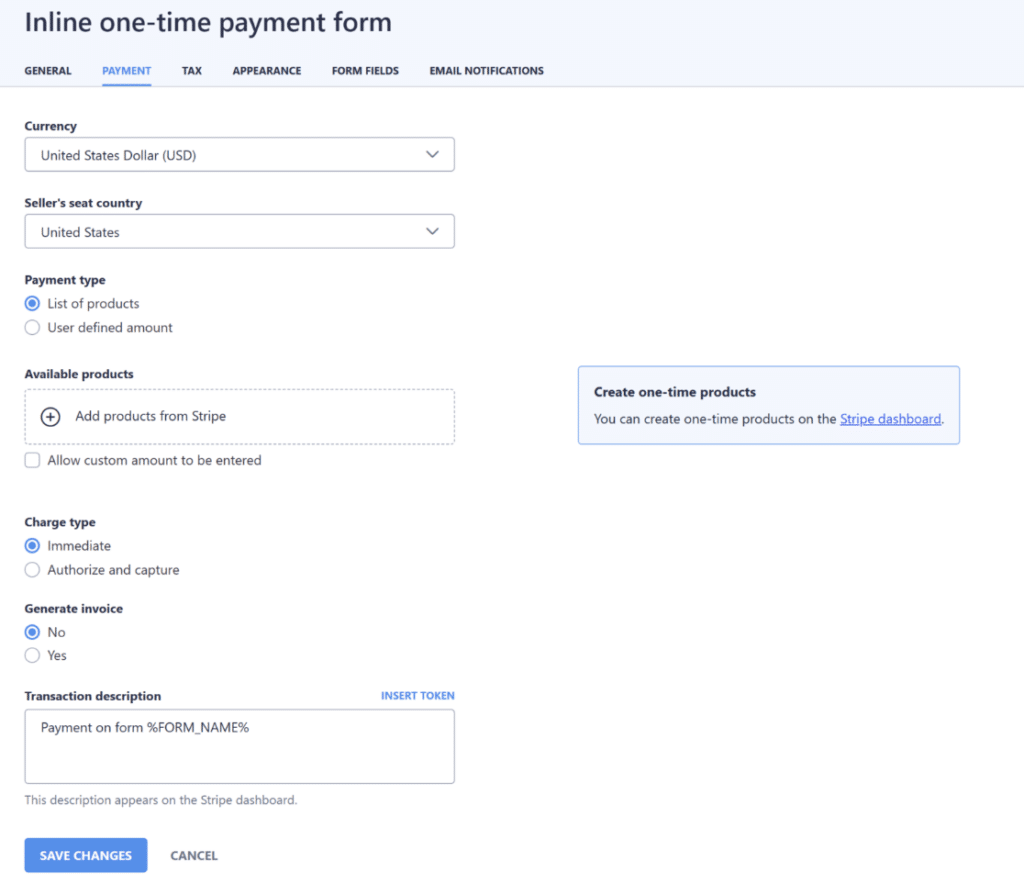The image size is (1024, 884).
Task: Open the Currency combo box
Action: (240, 154)
